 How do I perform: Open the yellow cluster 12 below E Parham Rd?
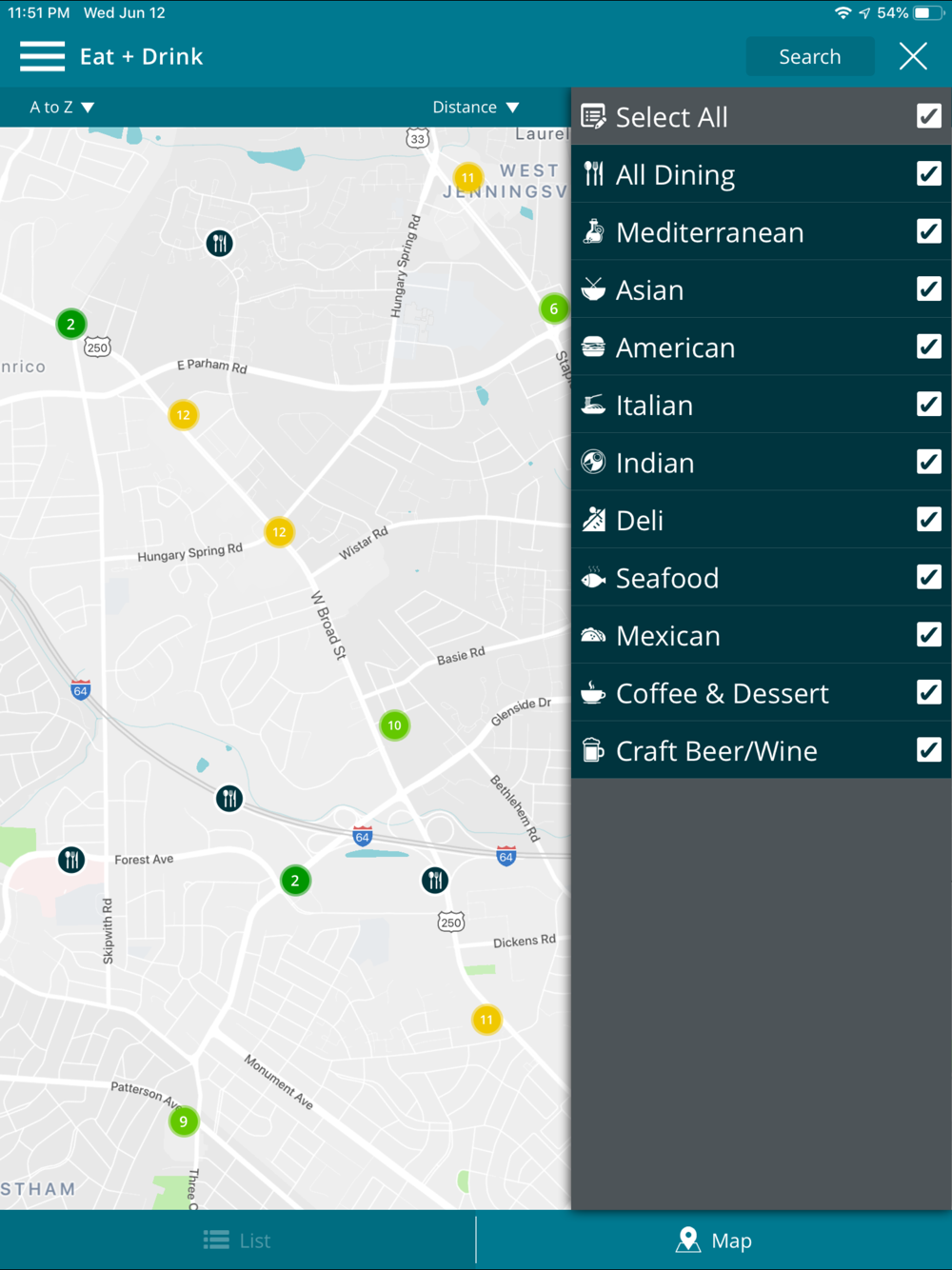click(x=183, y=415)
